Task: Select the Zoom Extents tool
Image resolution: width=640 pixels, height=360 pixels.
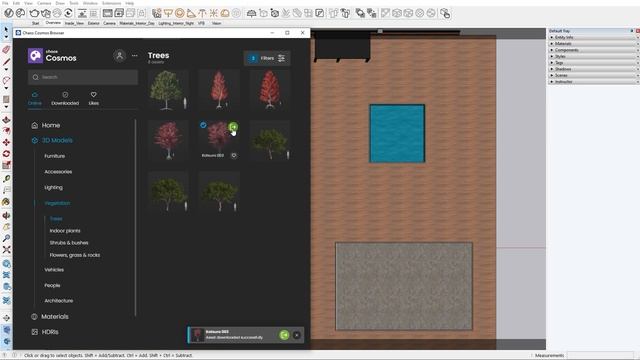Action: coord(6,249)
